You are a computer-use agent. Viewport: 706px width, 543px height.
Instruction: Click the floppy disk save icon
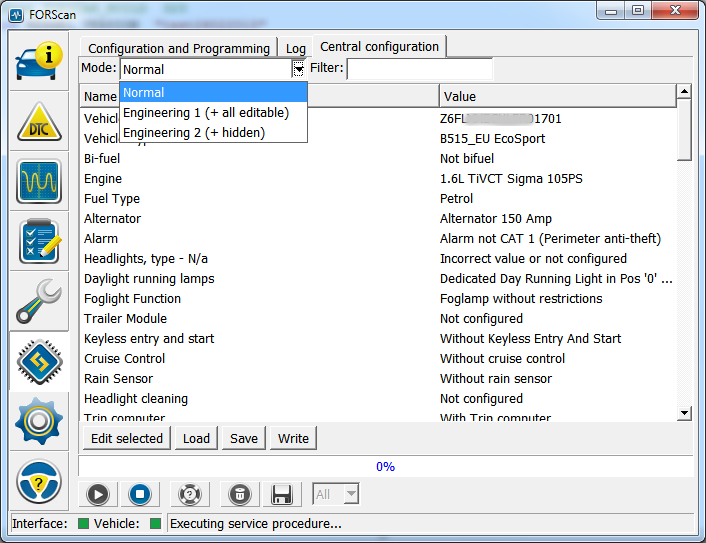282,494
